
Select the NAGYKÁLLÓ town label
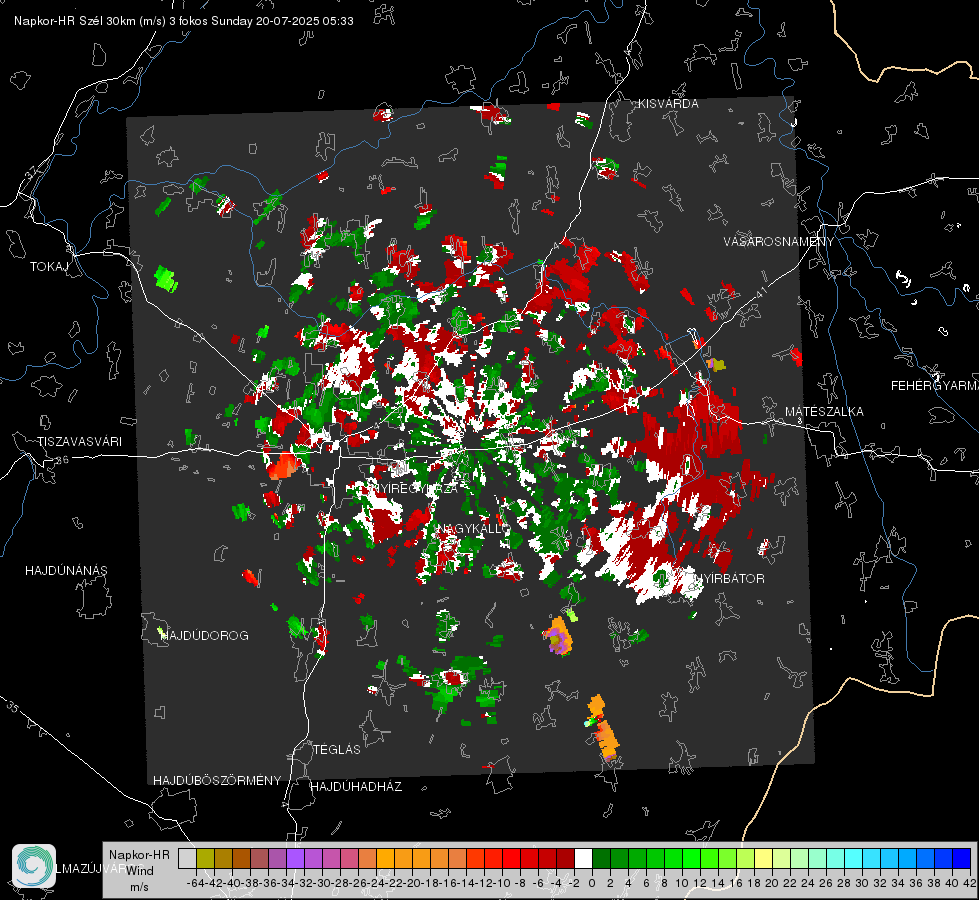pos(474,528)
